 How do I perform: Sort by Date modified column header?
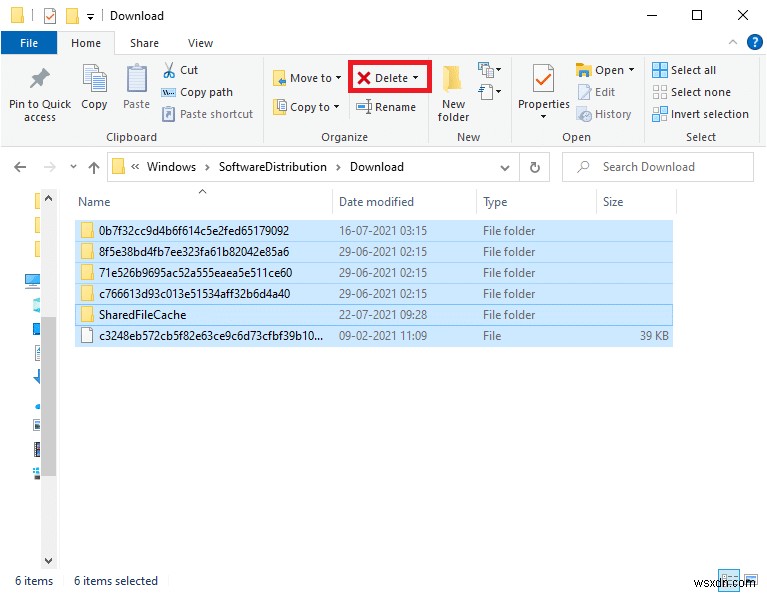click(x=404, y=202)
